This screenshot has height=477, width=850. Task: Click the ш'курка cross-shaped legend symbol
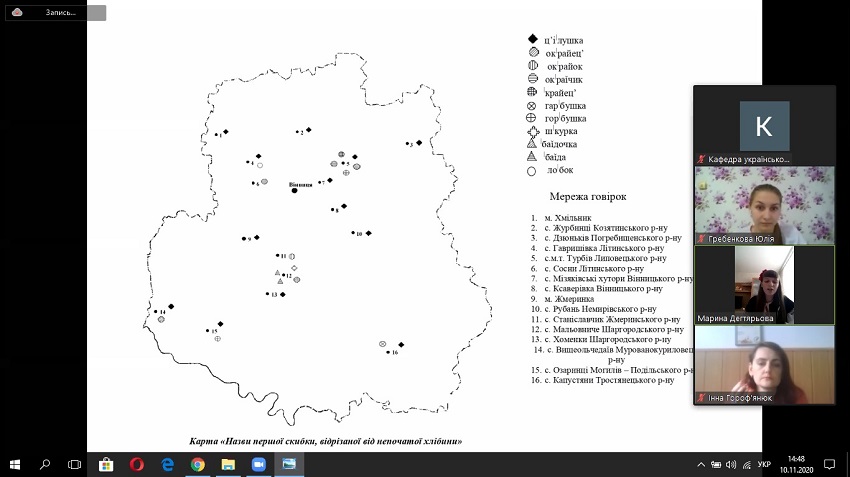click(x=533, y=131)
